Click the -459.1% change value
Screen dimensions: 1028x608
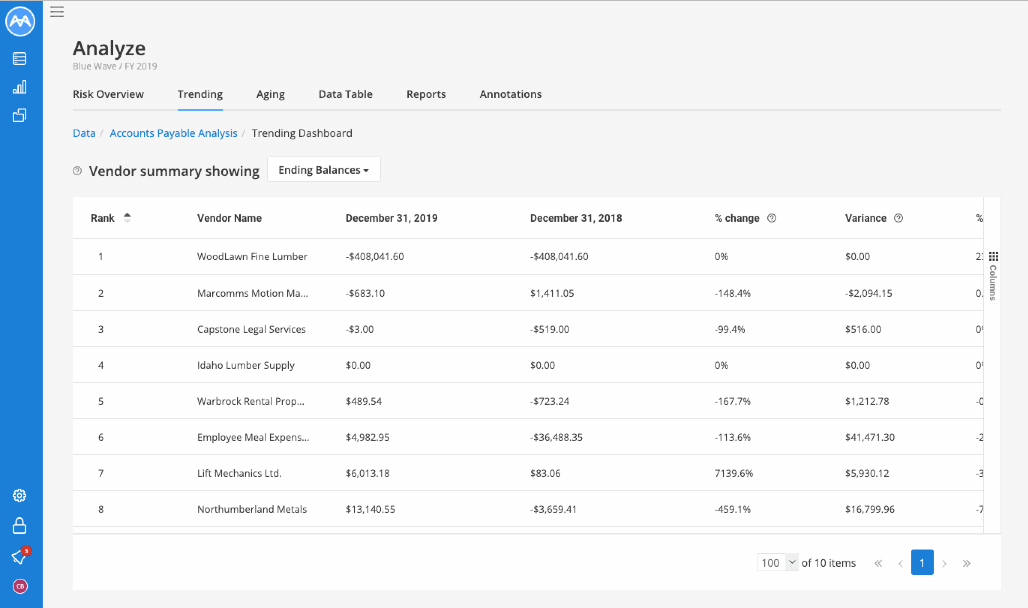pyautogui.click(x=733, y=509)
